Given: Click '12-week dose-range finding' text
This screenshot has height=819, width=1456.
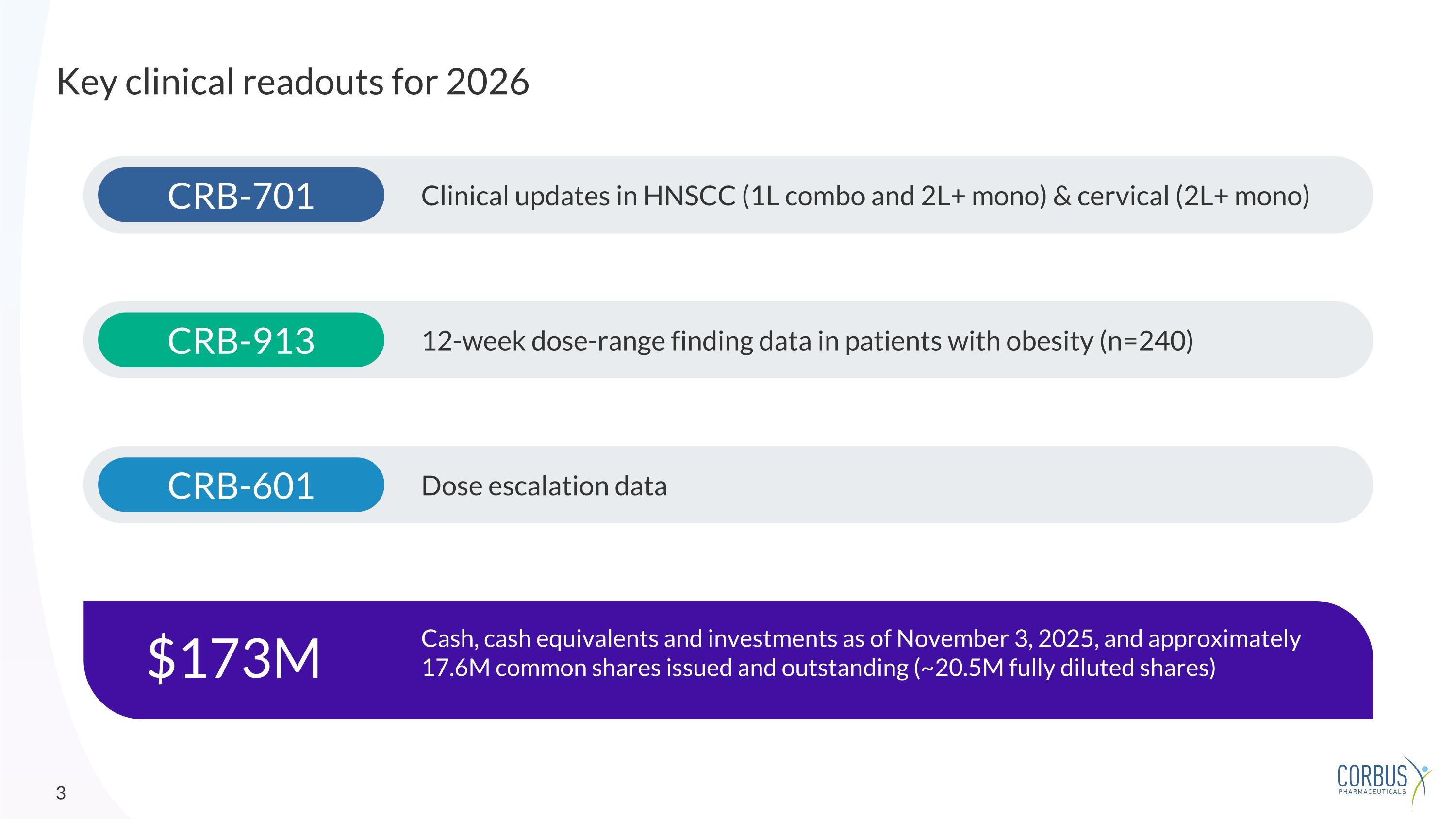Looking at the screenshot, I should 588,341.
